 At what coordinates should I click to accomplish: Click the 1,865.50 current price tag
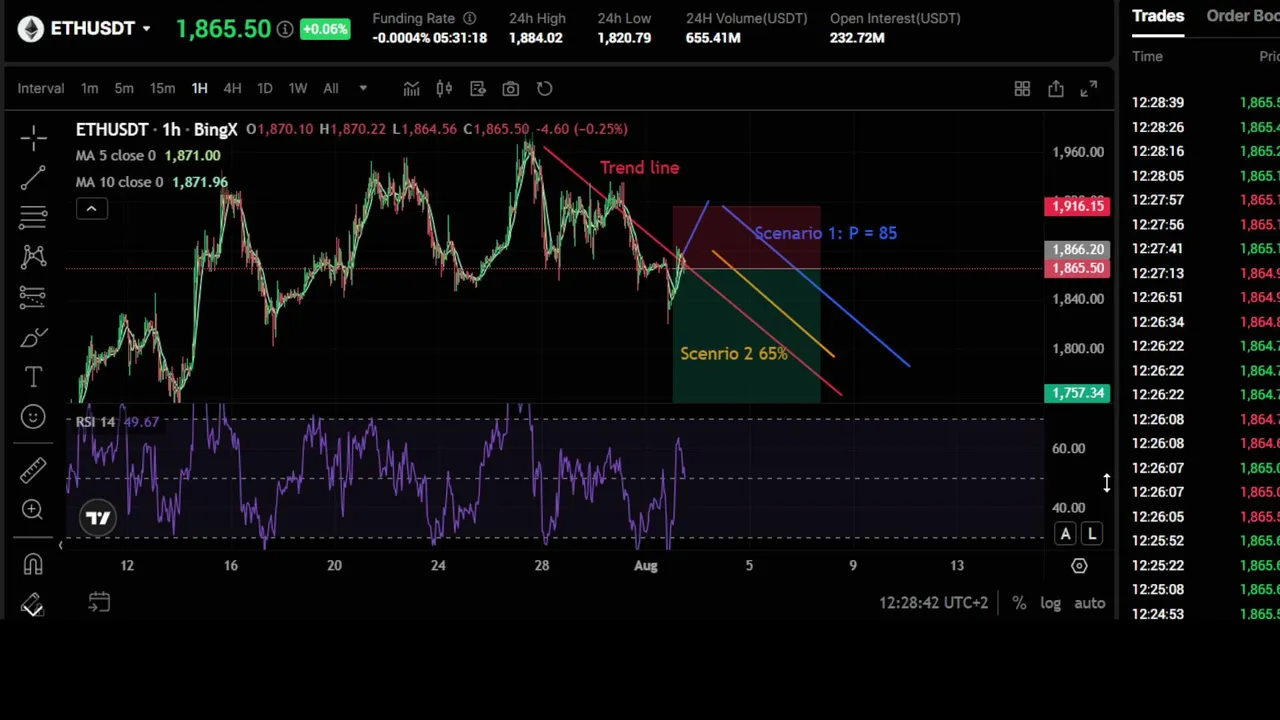point(1077,268)
